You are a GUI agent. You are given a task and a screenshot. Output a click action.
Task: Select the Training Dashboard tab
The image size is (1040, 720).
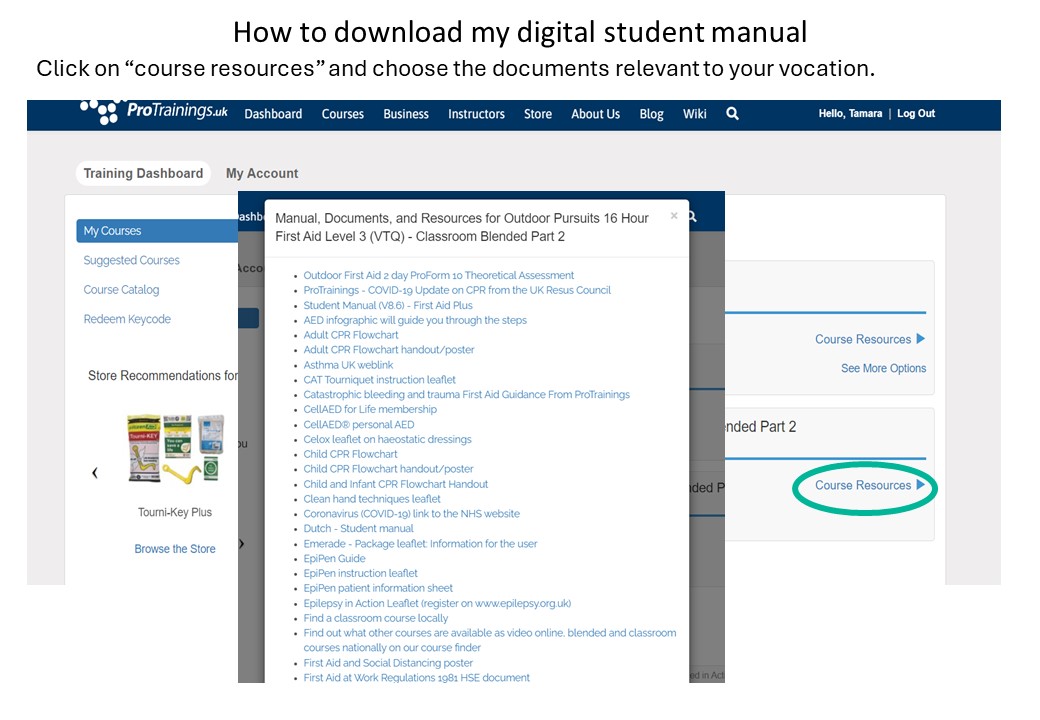pos(143,173)
